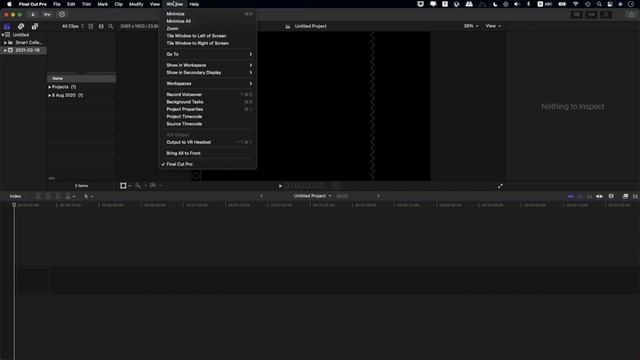Click the keyword editor key button
This screenshot has width=640, height=360.
coord(47,14)
